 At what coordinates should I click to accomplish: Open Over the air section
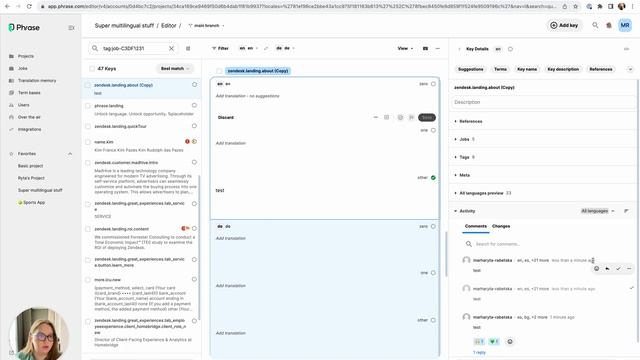tap(29, 117)
